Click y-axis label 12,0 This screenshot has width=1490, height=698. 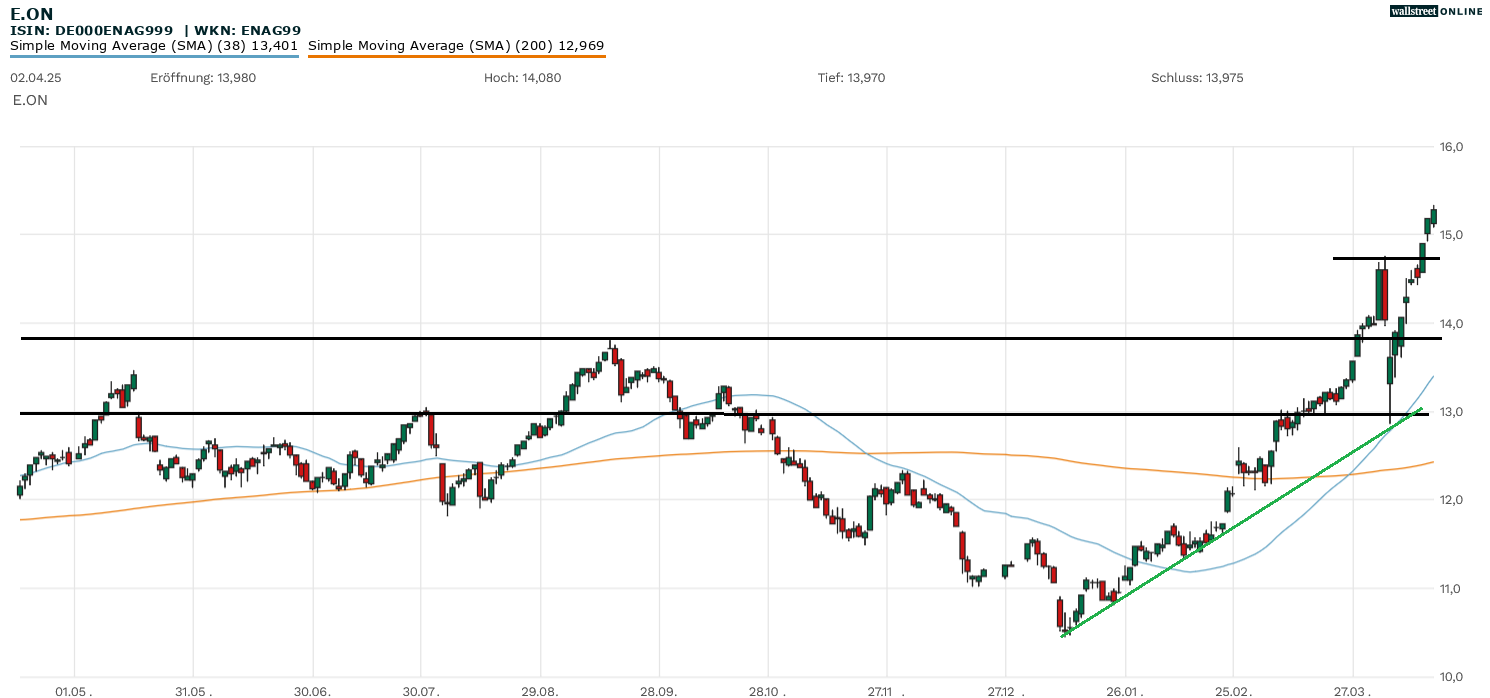[1452, 500]
